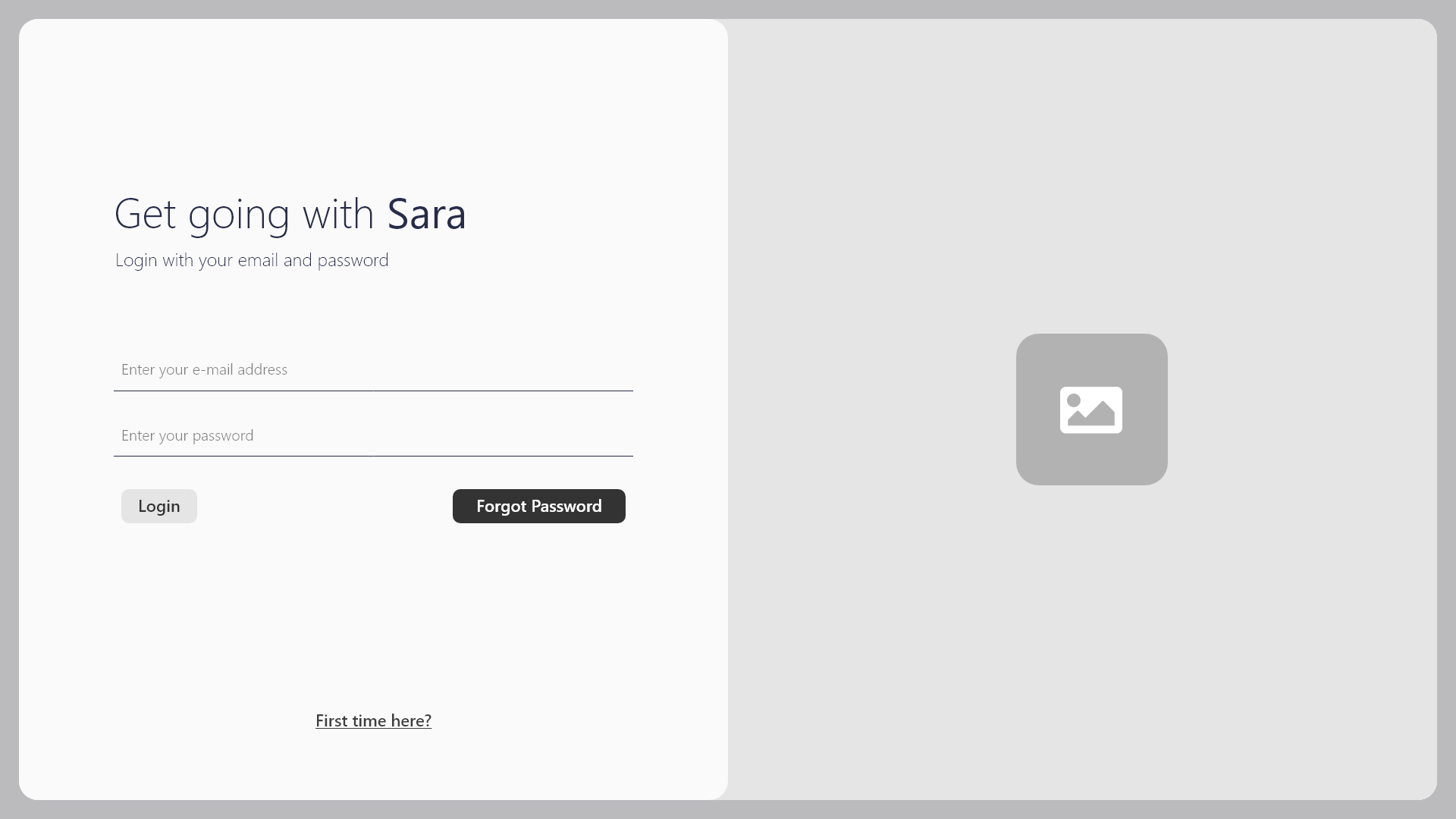Click the white picture placeholder icon
The height and width of the screenshot is (819, 1456).
(x=1090, y=410)
